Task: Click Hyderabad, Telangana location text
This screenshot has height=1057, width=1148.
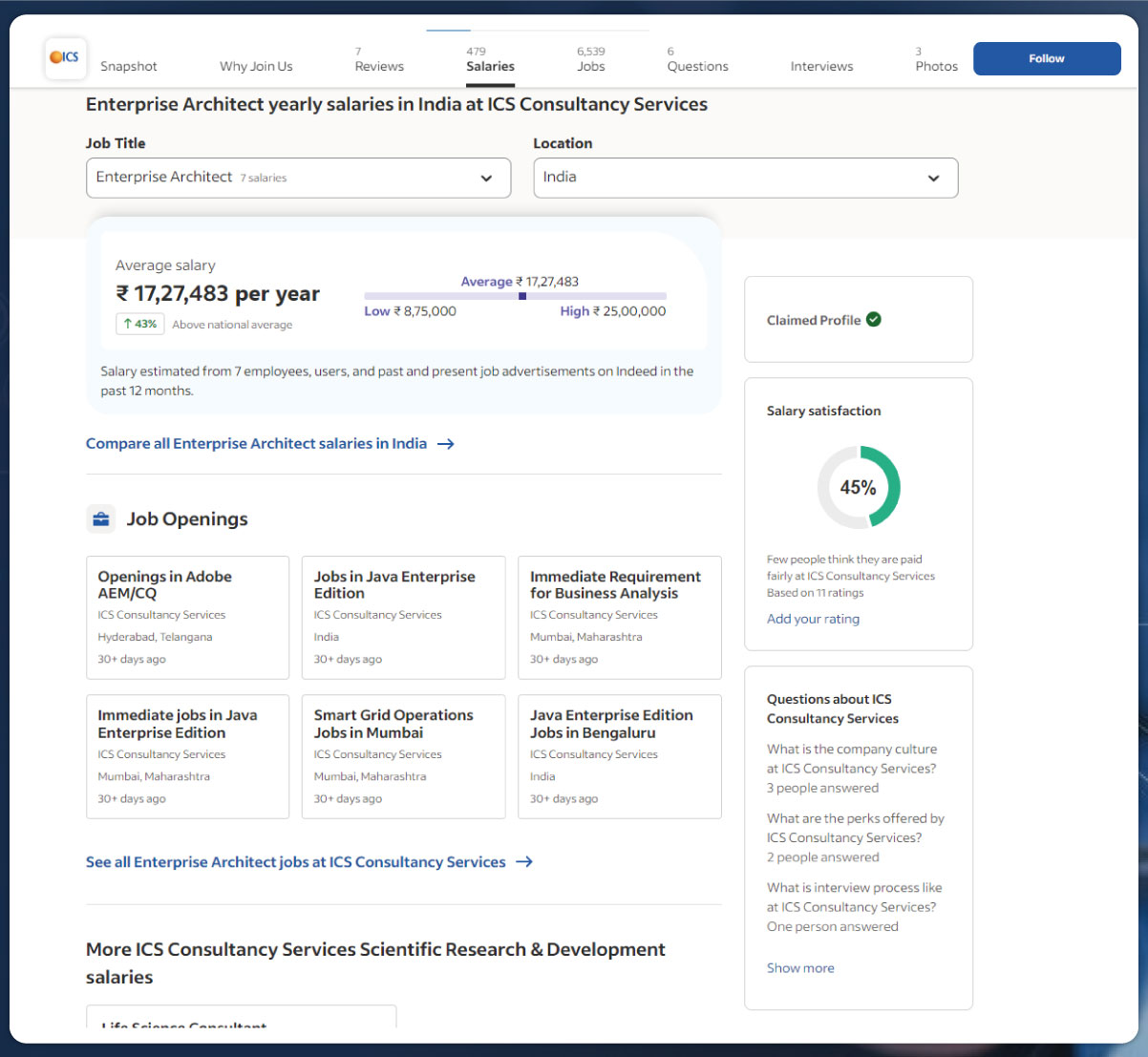Action: 155,637
